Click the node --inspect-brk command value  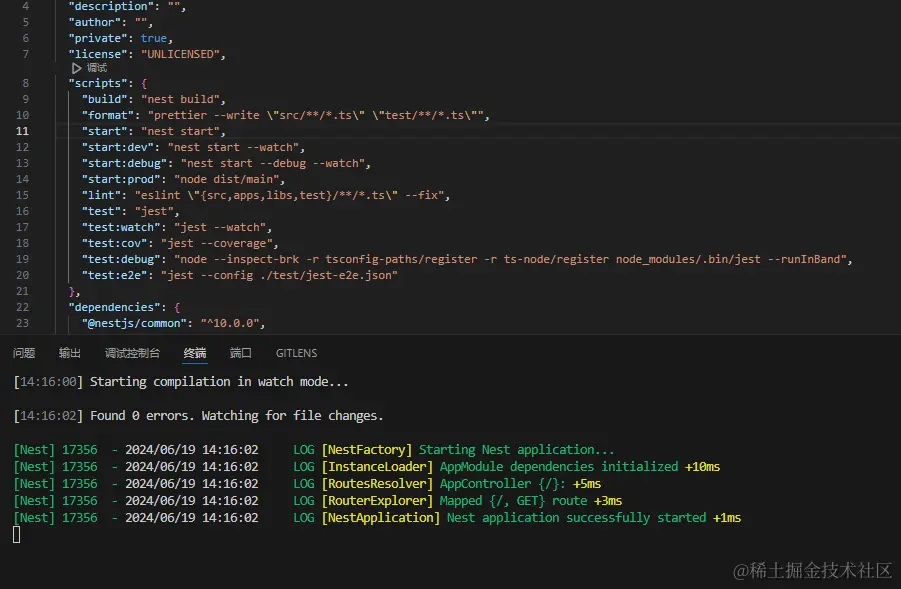[x=510, y=259]
